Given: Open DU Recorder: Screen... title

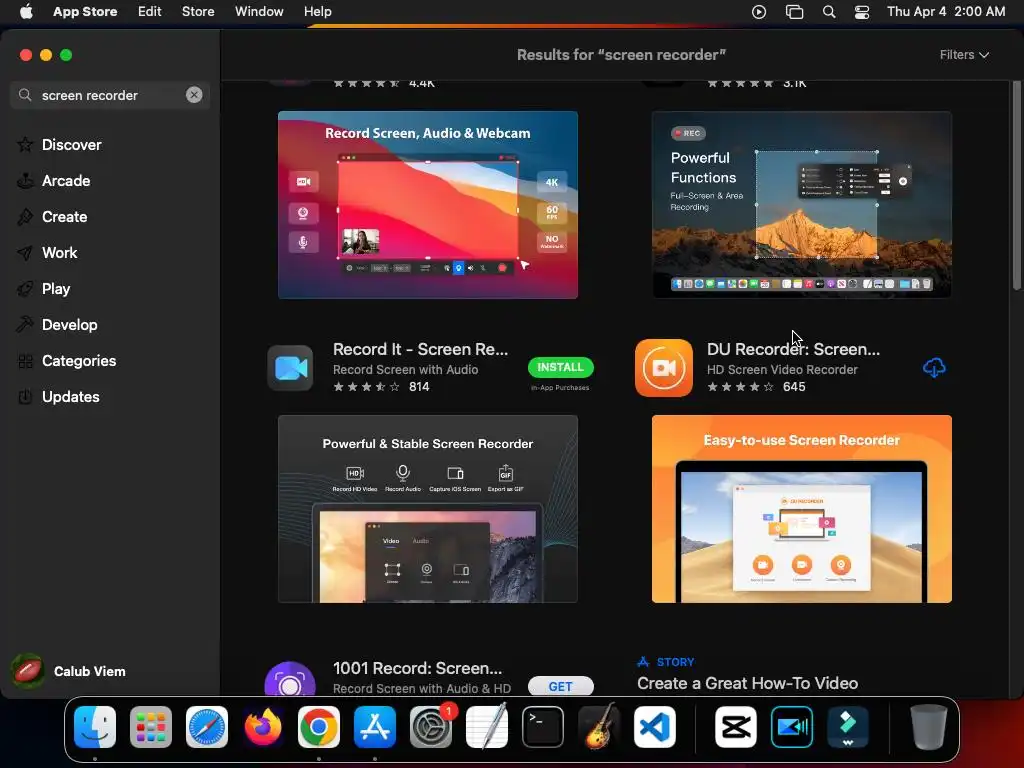Looking at the screenshot, I should point(793,349).
